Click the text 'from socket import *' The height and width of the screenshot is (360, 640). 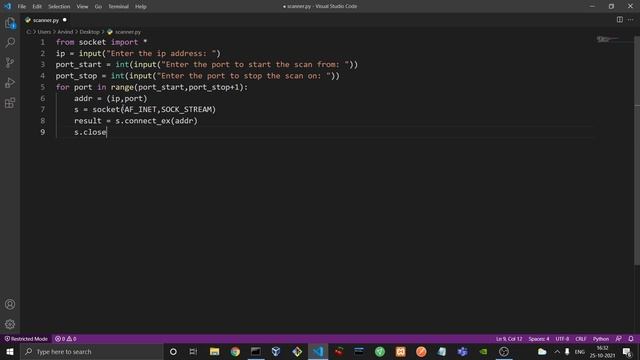[101, 42]
